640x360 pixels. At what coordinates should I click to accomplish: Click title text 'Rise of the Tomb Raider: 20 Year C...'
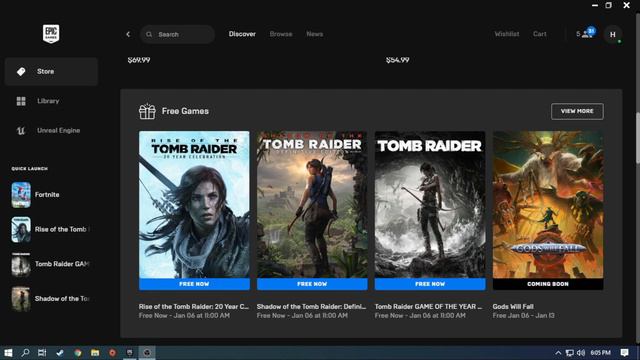click(x=193, y=307)
